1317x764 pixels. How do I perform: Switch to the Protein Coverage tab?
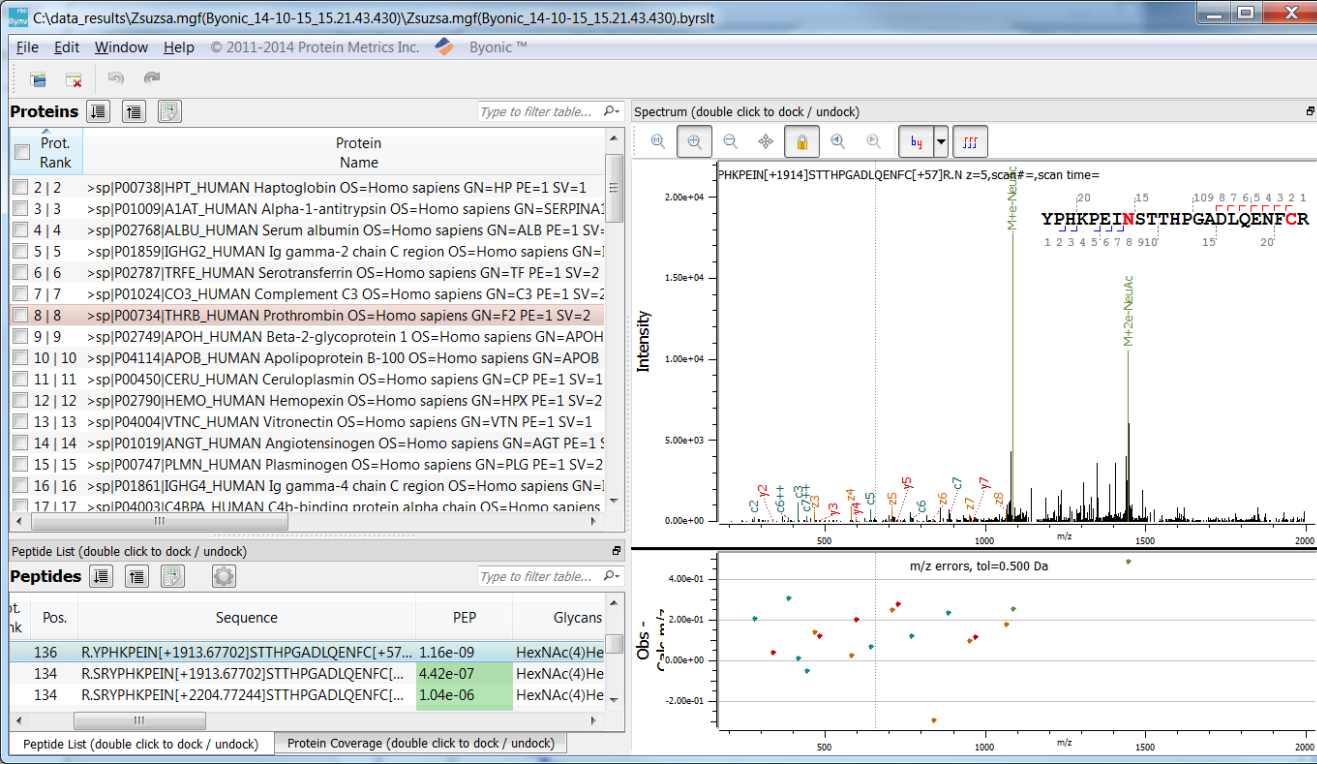coord(420,744)
